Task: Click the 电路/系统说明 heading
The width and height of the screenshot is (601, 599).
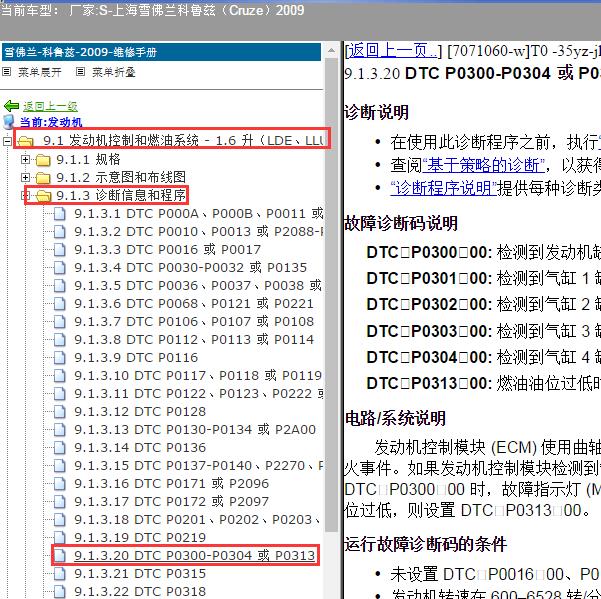Action: (395, 418)
